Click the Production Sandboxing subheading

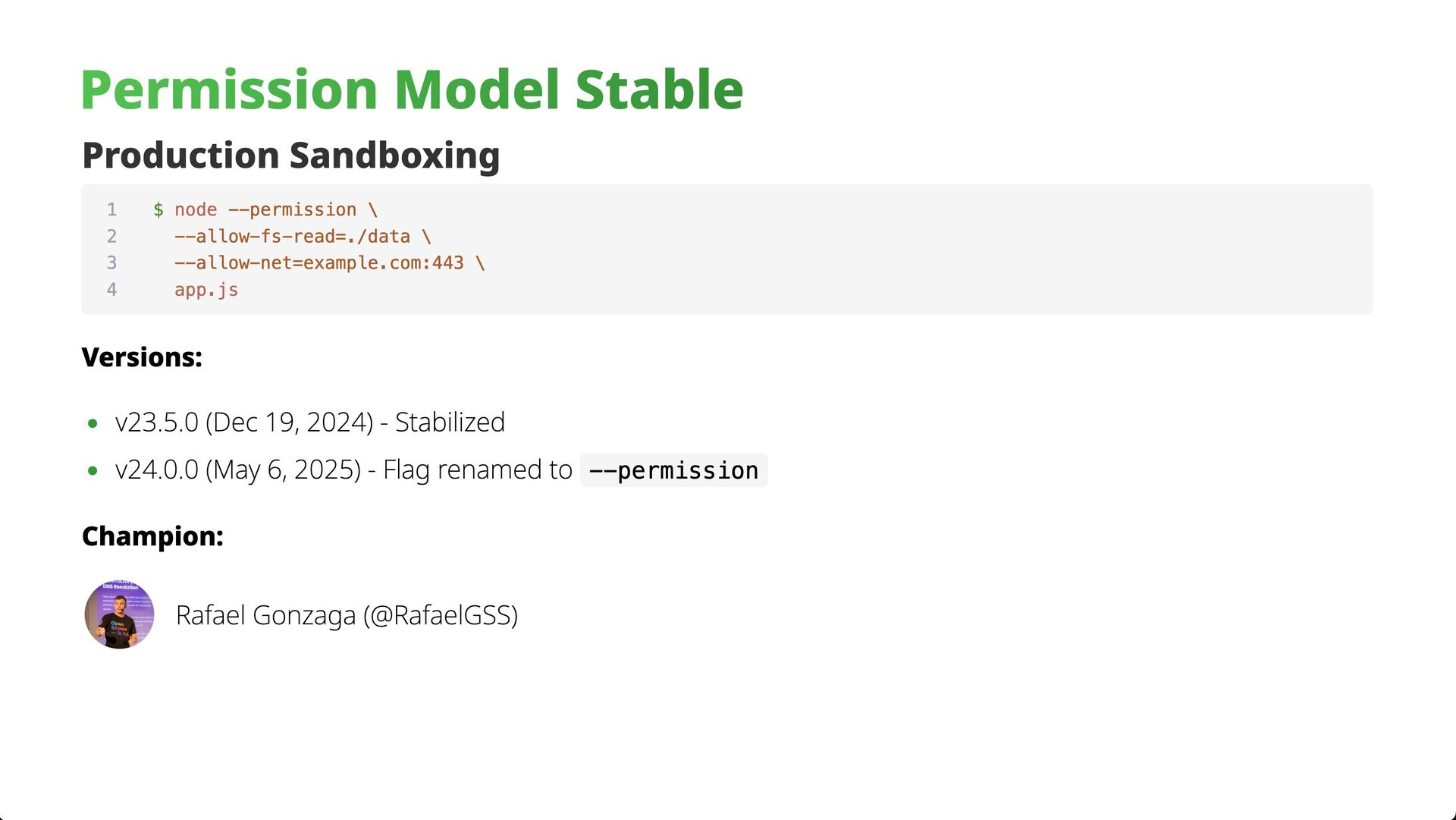pos(290,155)
